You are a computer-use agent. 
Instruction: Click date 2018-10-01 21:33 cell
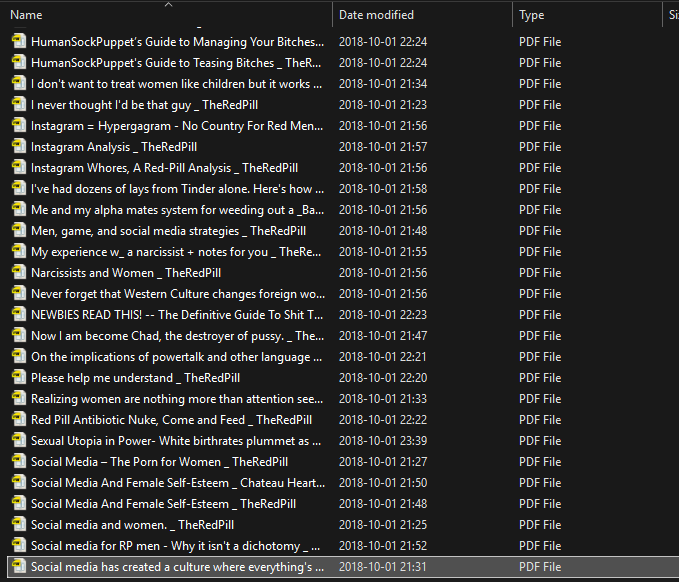click(x=383, y=399)
